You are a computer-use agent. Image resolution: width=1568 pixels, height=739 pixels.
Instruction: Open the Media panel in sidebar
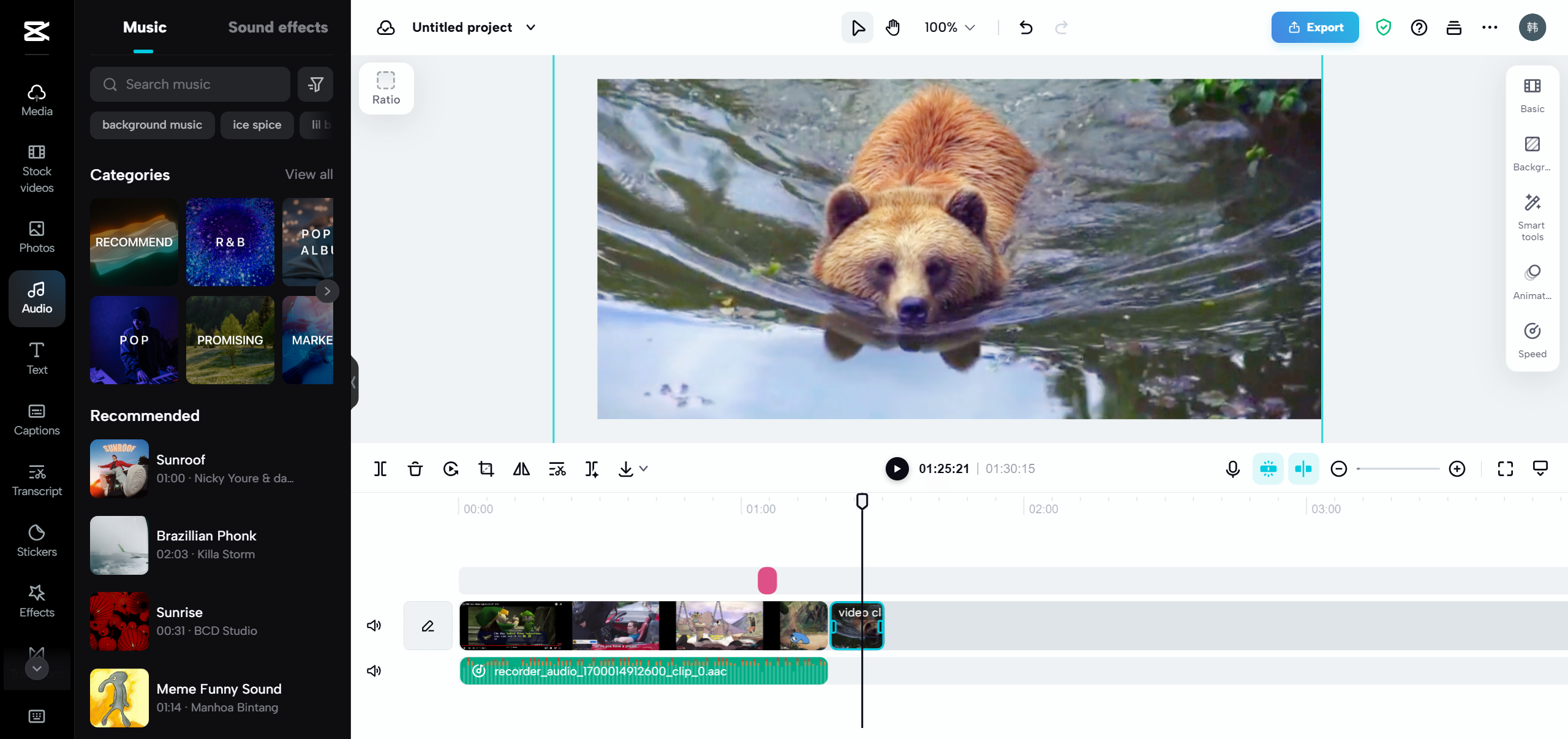pyautogui.click(x=37, y=100)
